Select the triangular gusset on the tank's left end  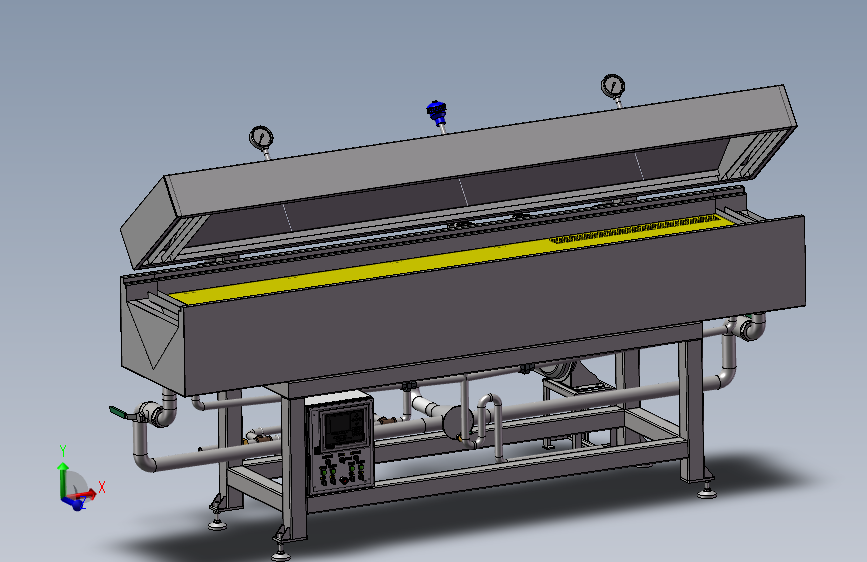[152, 337]
